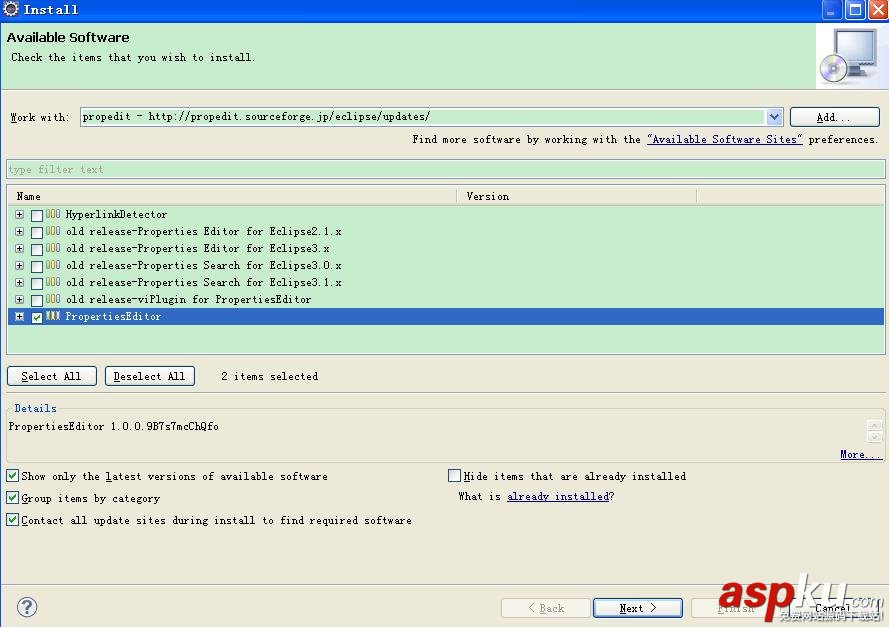Click the PropertiesEditor 1.0.0 details text
This screenshot has width=889, height=628.
(113, 426)
